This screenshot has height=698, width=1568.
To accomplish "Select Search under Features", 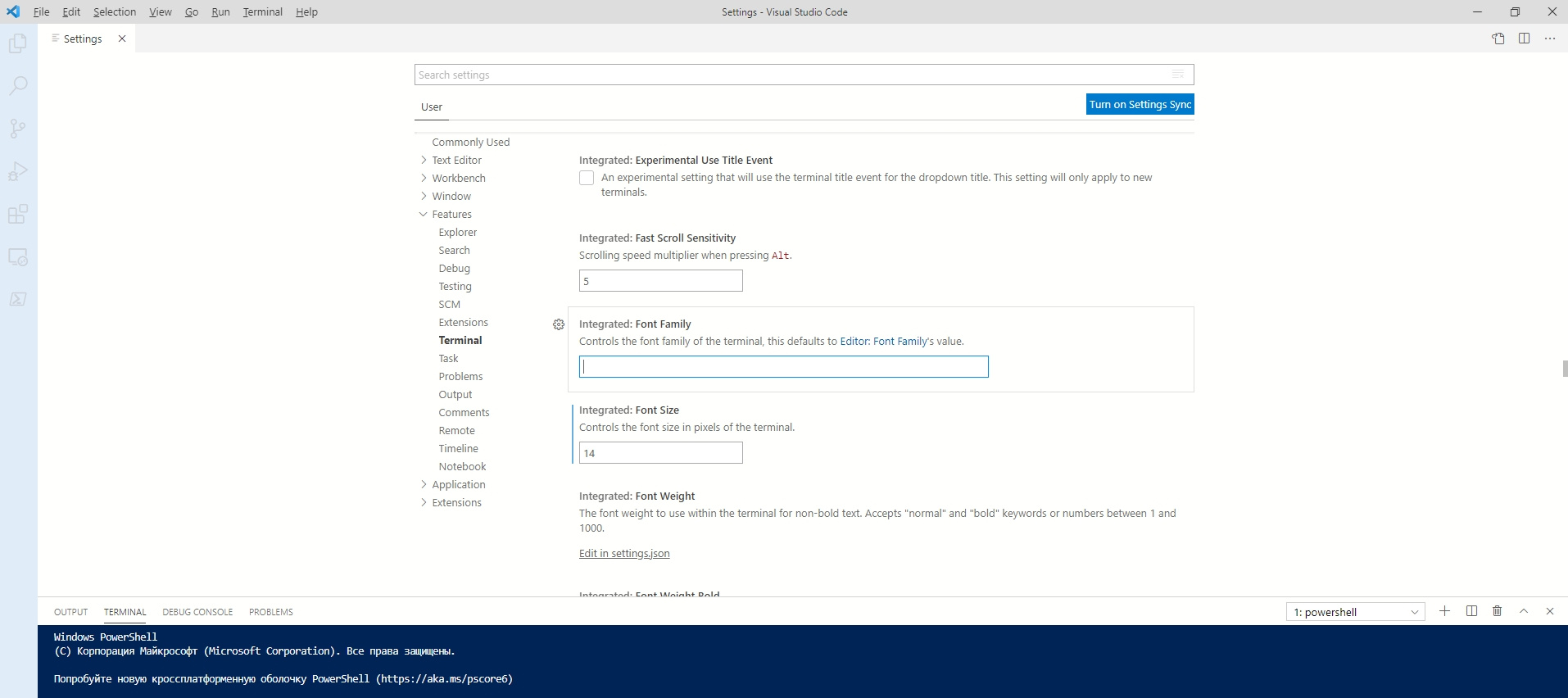I will click(x=455, y=250).
